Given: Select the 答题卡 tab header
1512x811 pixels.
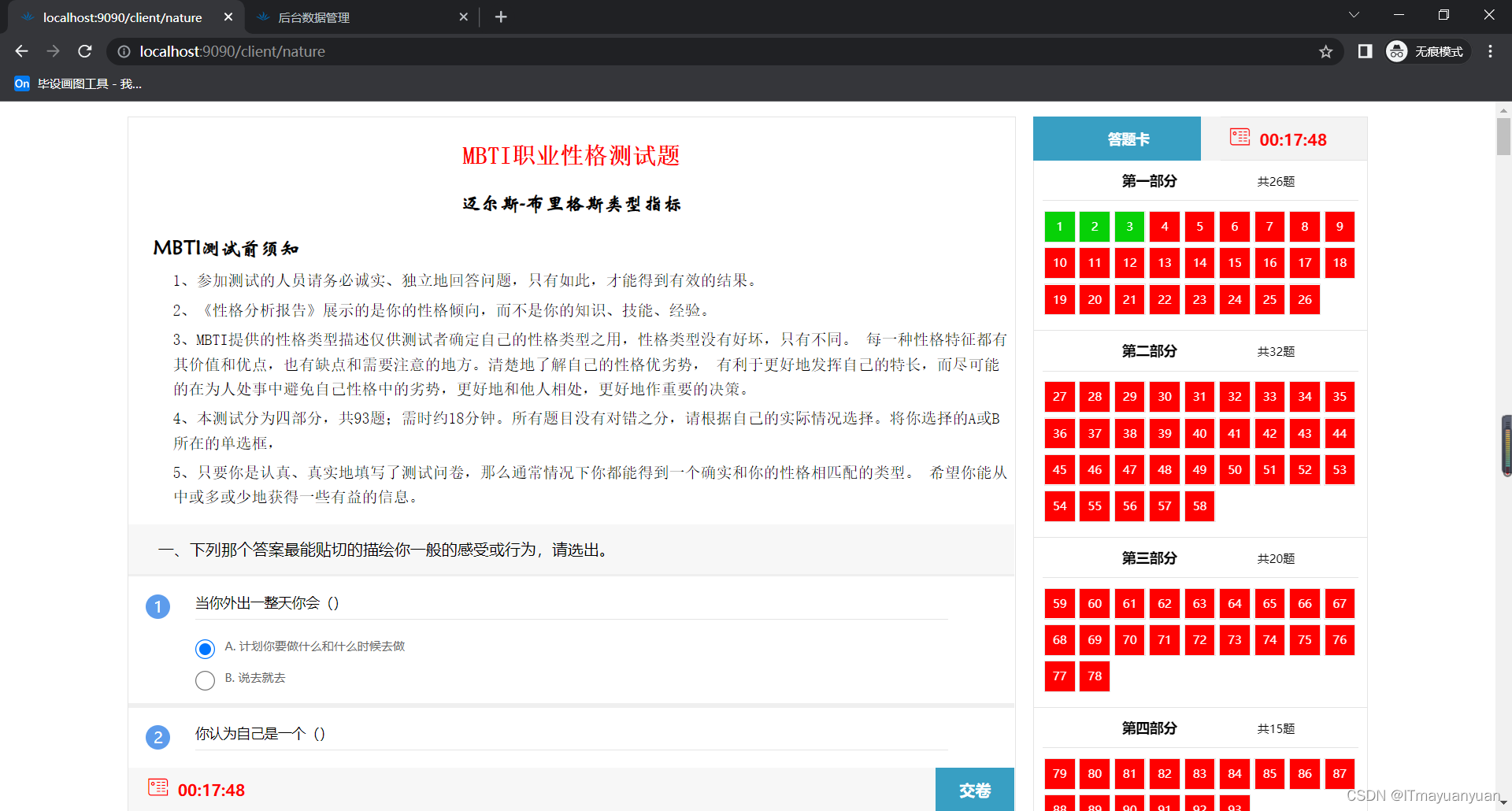Looking at the screenshot, I should pyautogui.click(x=1117, y=139).
